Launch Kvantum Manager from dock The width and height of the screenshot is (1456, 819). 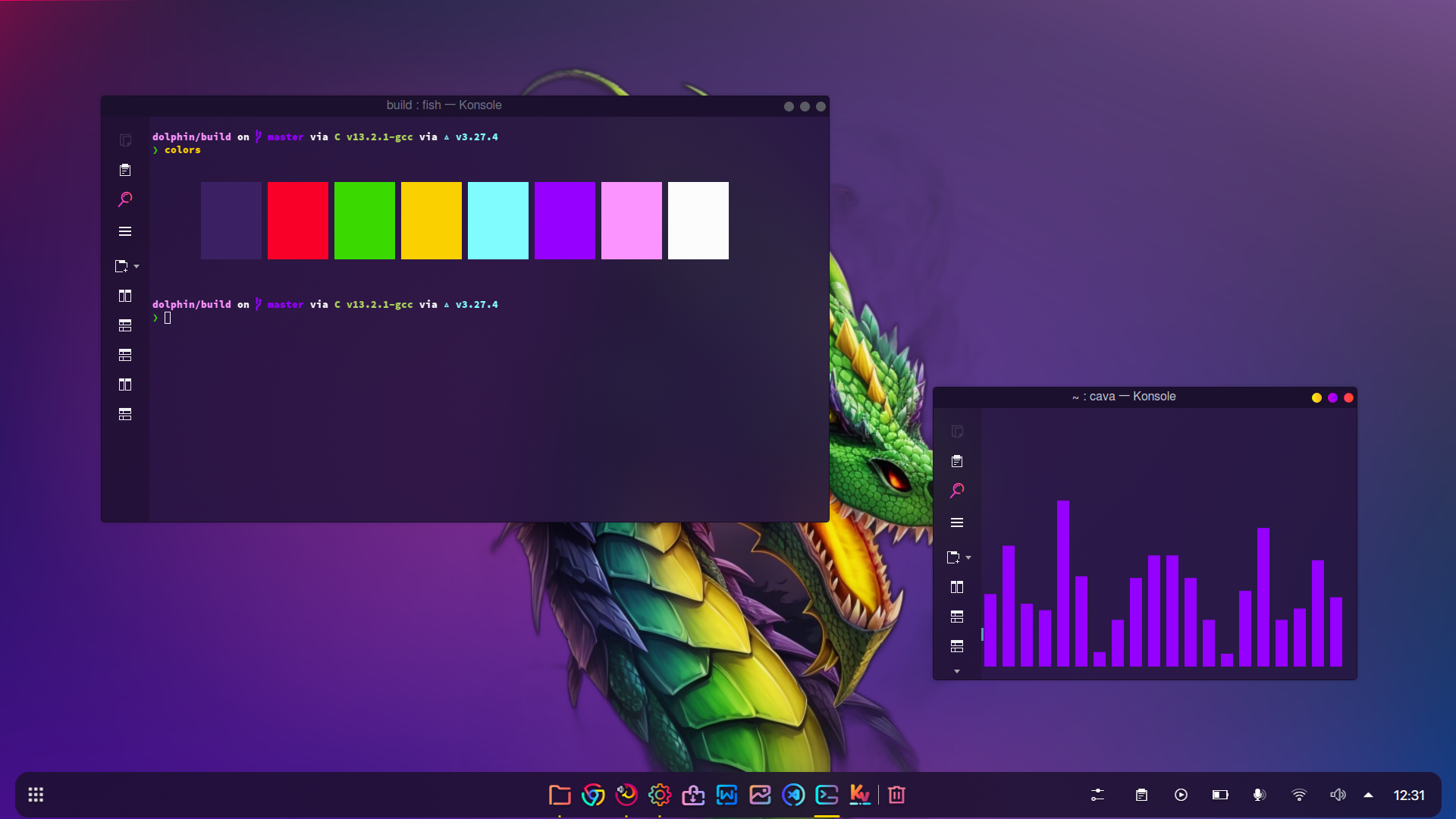click(x=860, y=795)
